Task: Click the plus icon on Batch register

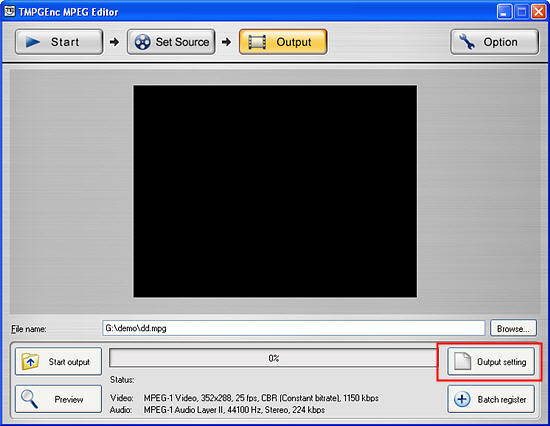Action: click(462, 399)
